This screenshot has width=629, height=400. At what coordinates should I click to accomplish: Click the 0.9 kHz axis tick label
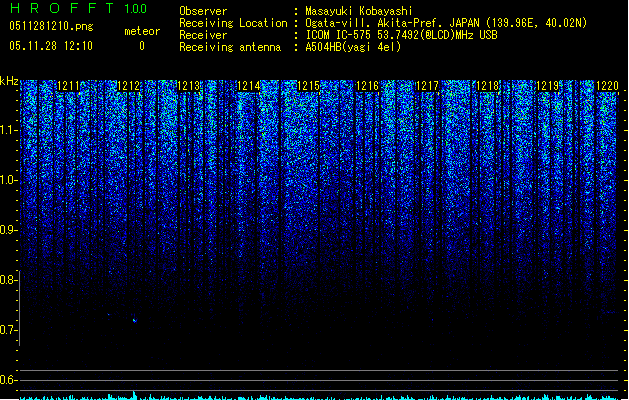(9, 230)
